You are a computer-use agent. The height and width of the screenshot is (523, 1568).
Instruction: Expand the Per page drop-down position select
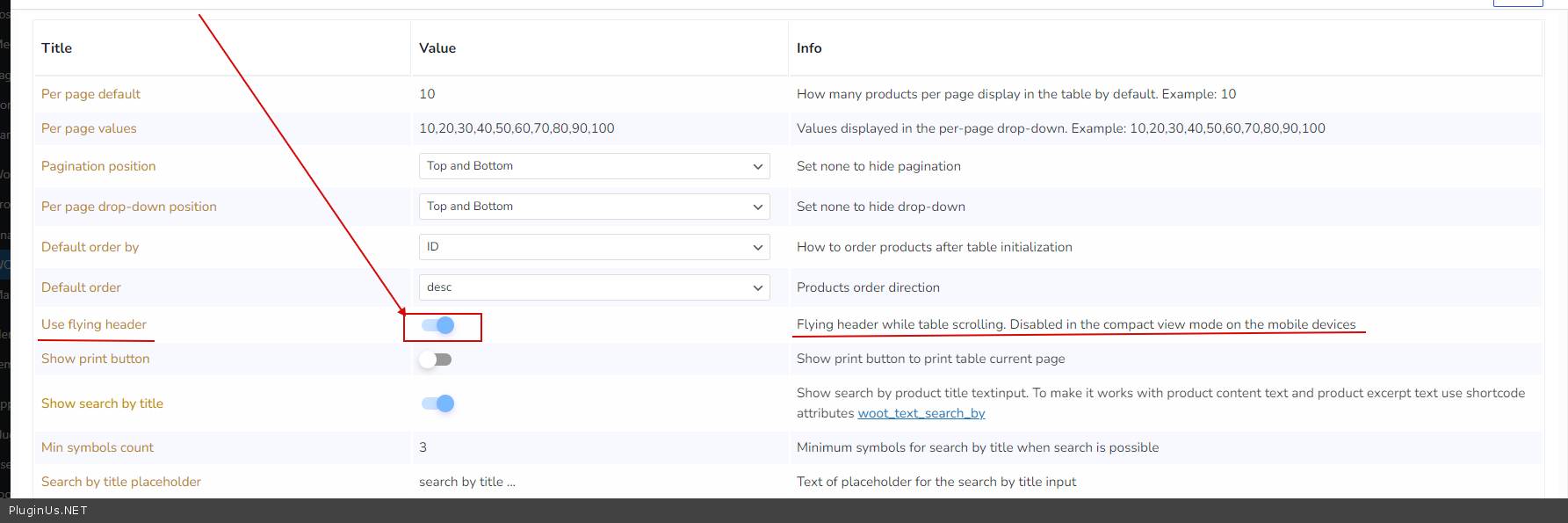[594, 207]
